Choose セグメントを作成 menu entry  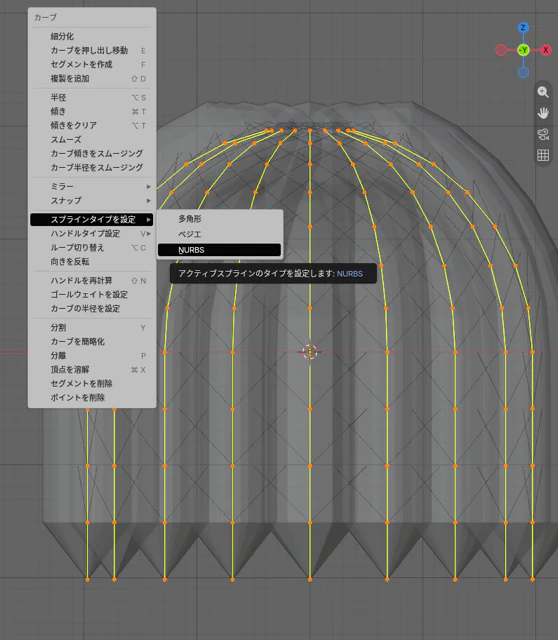point(92,64)
